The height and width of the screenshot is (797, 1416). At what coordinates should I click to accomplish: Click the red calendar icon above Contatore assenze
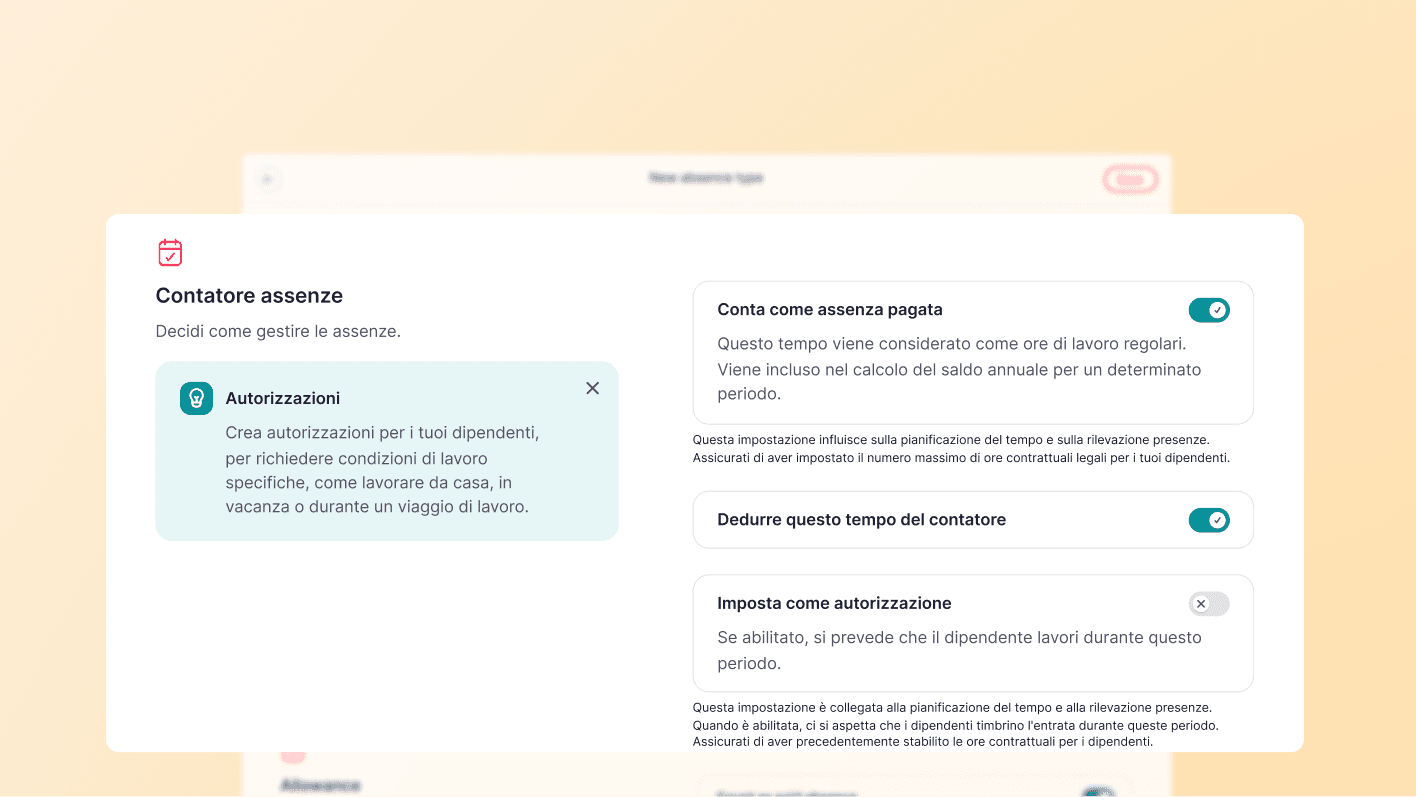click(170, 252)
